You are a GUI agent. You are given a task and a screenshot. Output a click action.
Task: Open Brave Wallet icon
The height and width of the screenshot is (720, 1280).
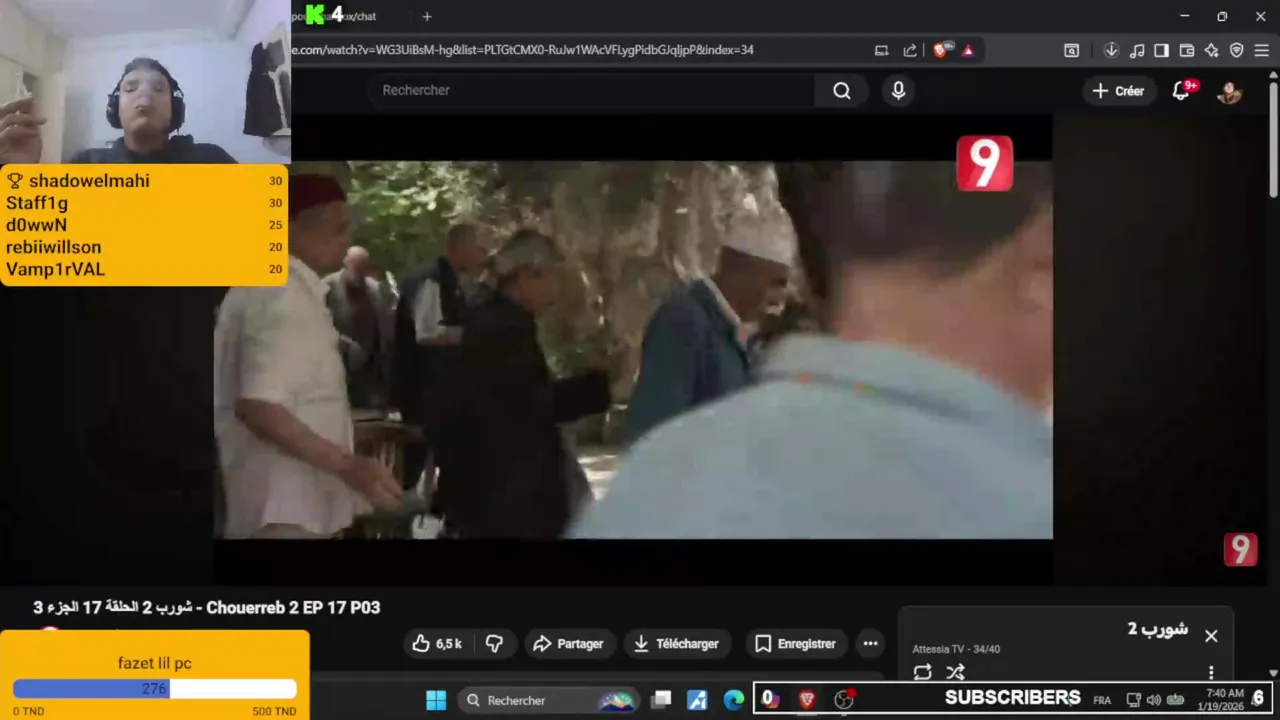click(1187, 50)
